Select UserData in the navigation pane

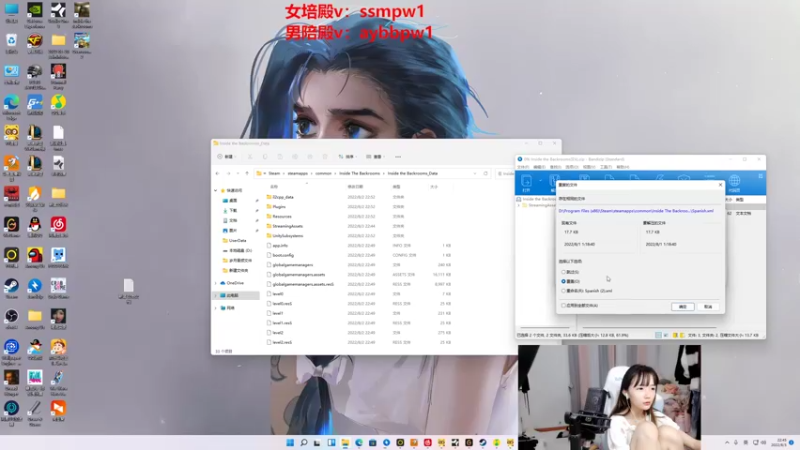[235, 240]
